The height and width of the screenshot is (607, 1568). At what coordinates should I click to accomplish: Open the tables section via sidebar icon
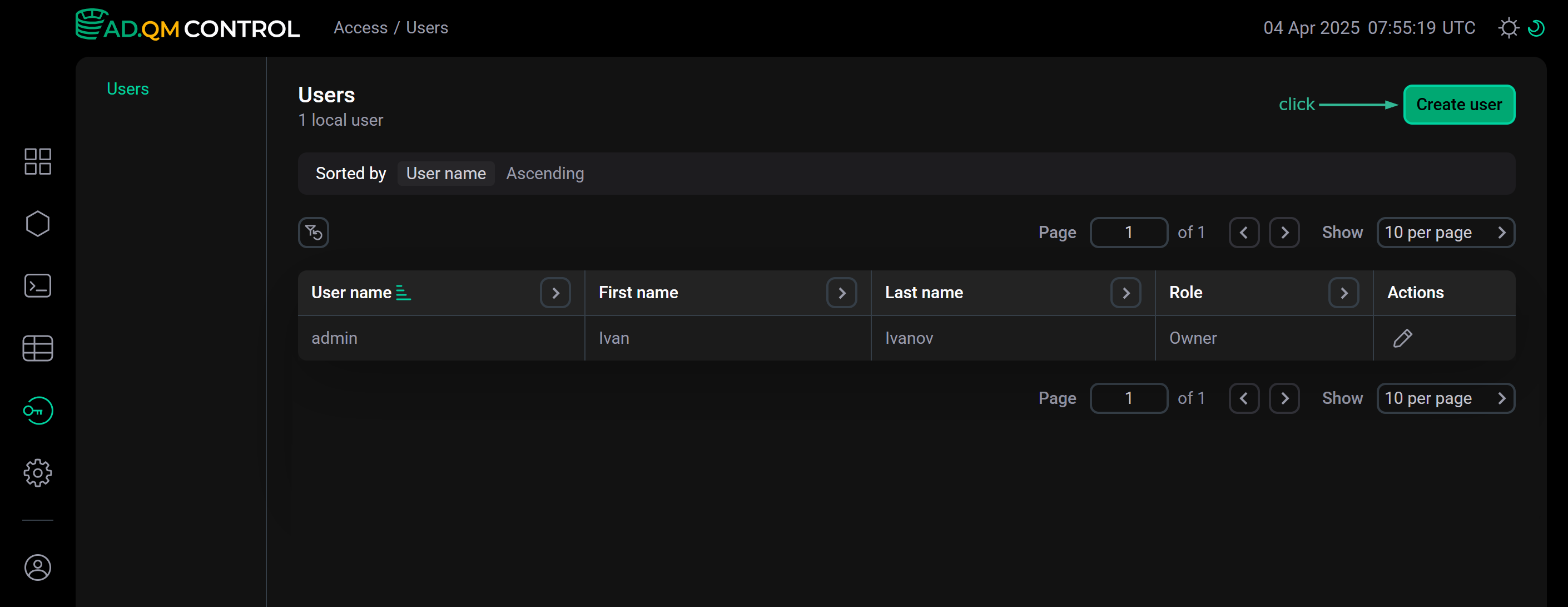38,348
